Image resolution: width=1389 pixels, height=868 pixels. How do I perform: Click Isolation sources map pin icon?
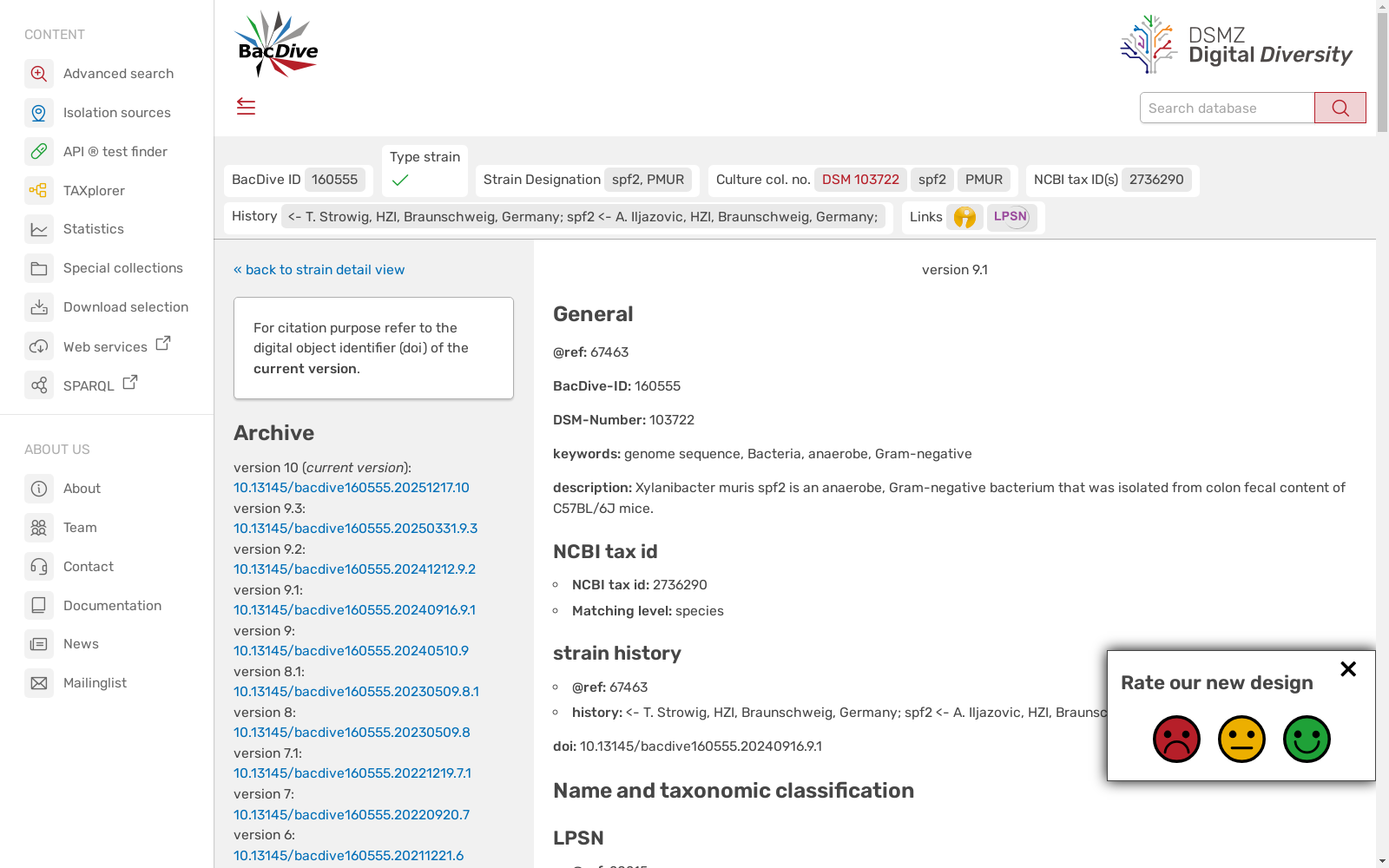[x=39, y=113]
